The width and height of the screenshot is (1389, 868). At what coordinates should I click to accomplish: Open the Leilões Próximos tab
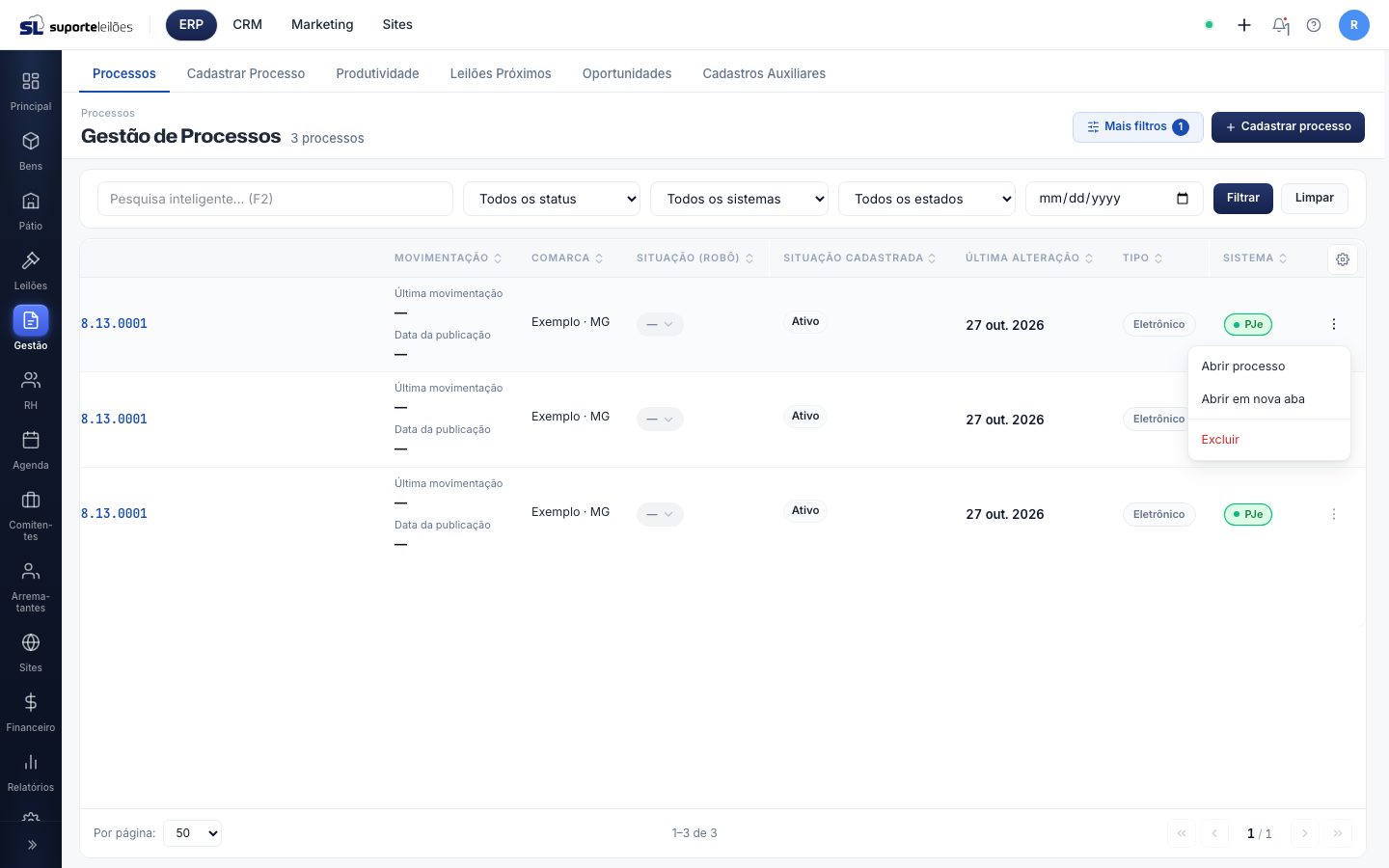(501, 73)
